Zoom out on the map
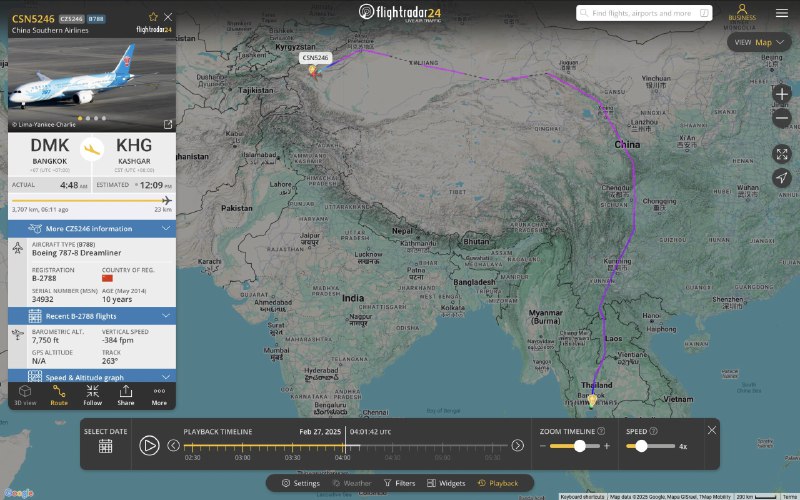 click(782, 118)
